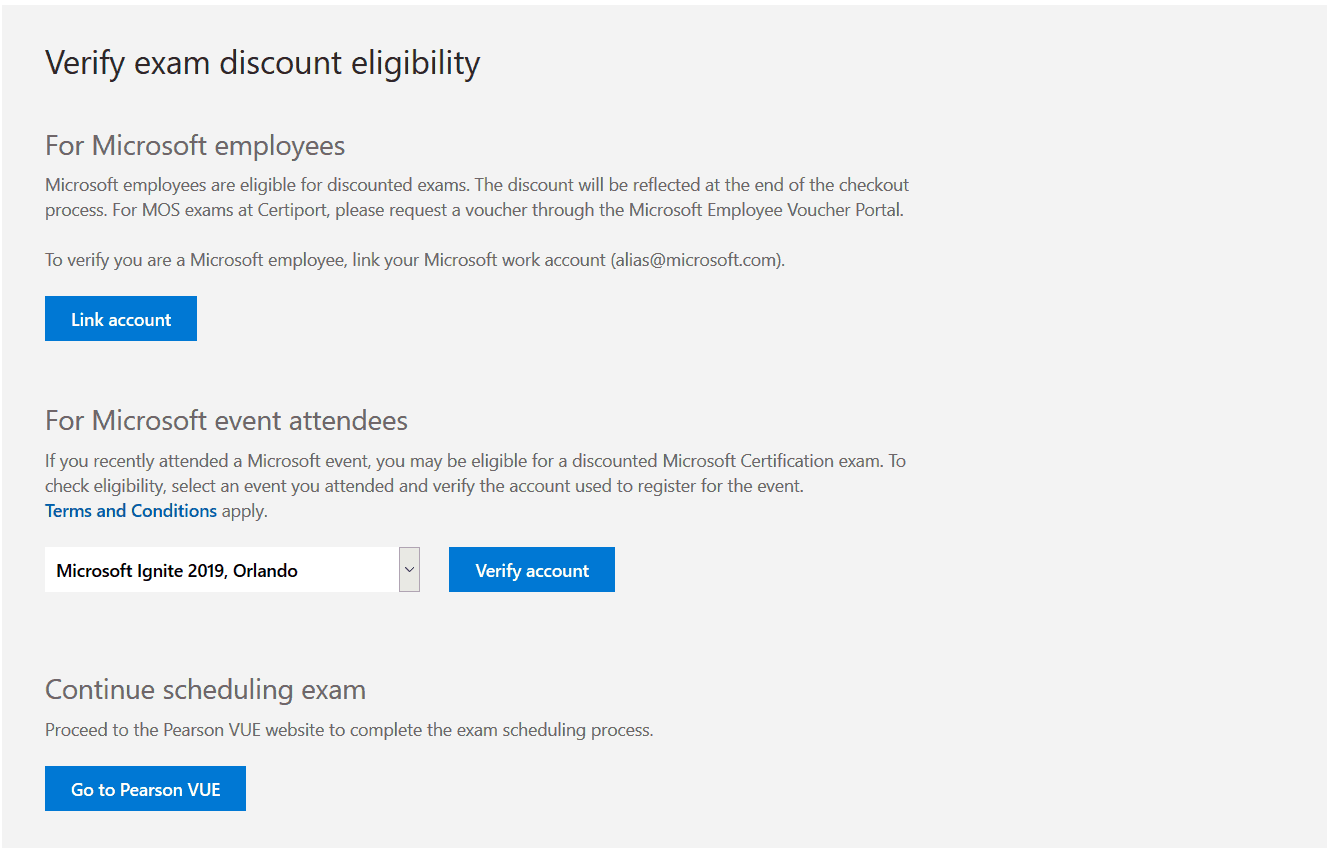Click the Continue scheduling exam heading
The image size is (1333, 850).
[x=205, y=689]
